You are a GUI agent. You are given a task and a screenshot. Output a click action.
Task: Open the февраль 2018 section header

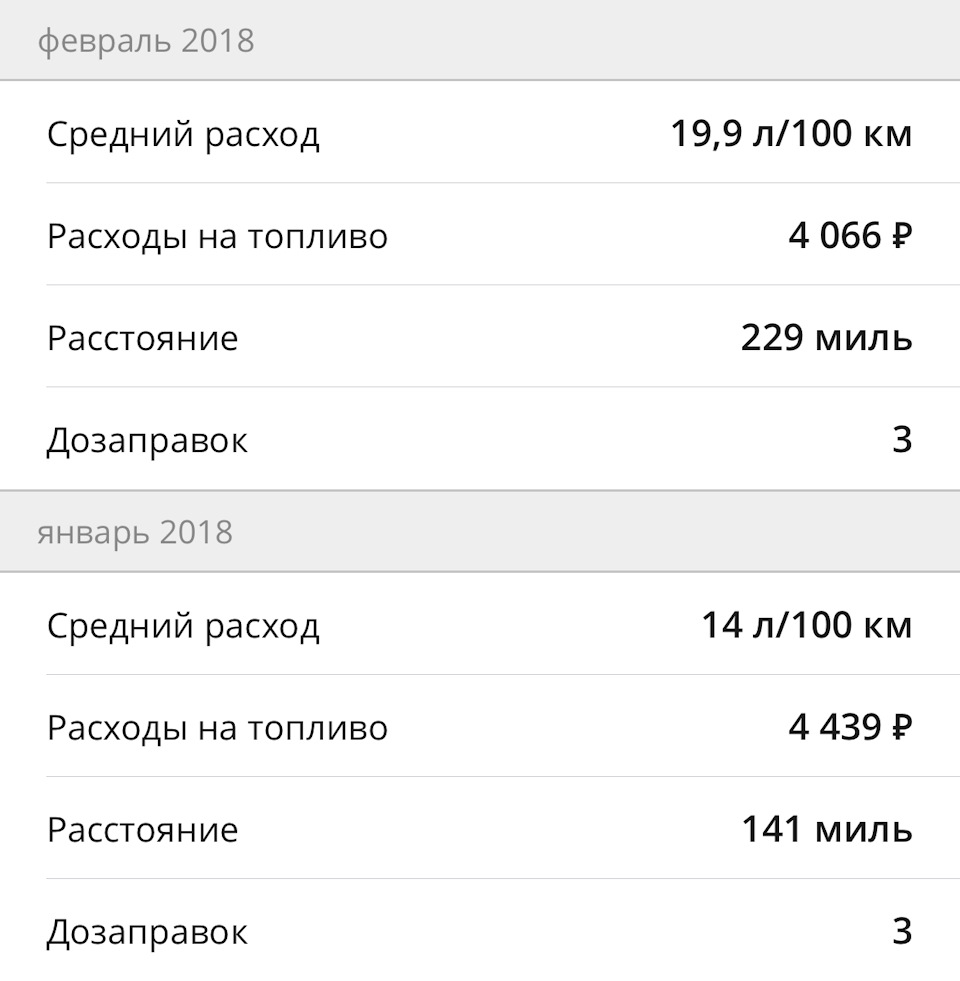(480, 40)
